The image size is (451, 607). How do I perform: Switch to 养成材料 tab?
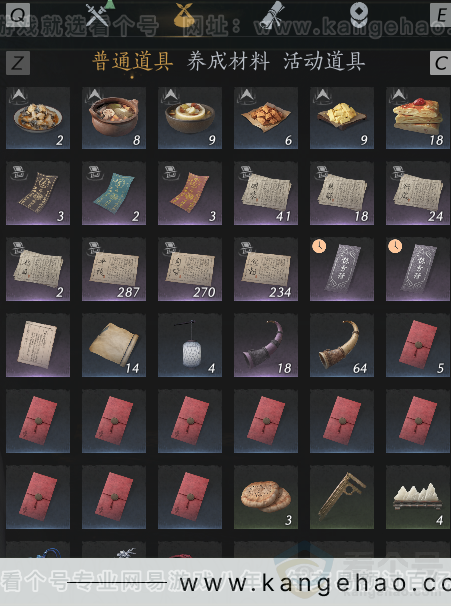tap(228, 62)
